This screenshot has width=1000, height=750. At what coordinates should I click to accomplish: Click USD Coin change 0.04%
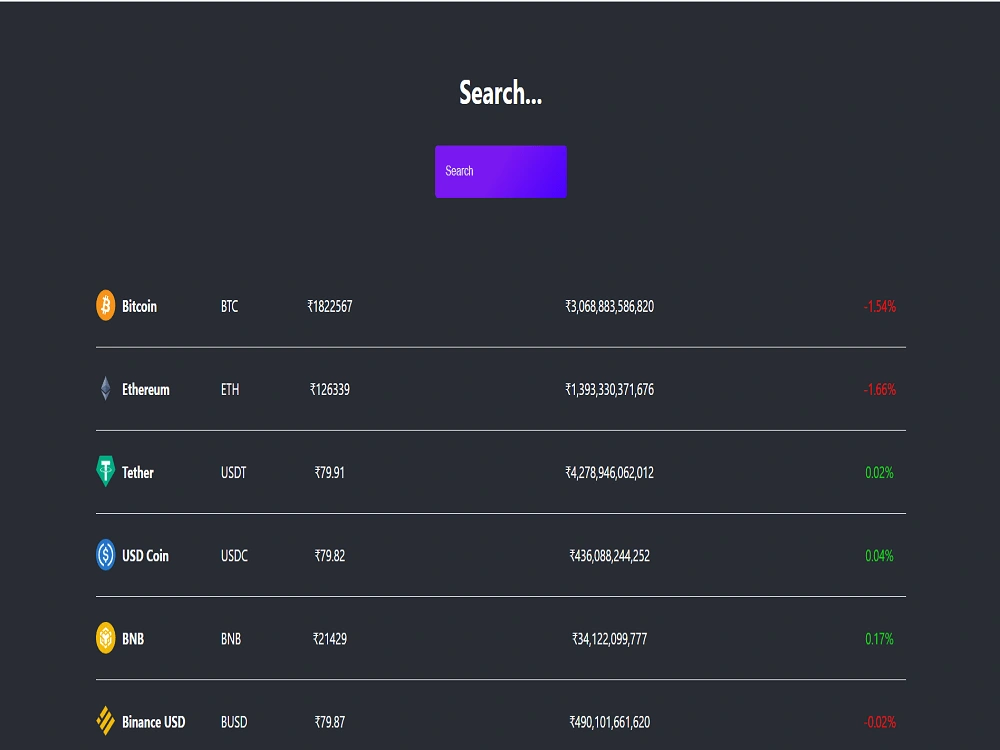point(879,555)
